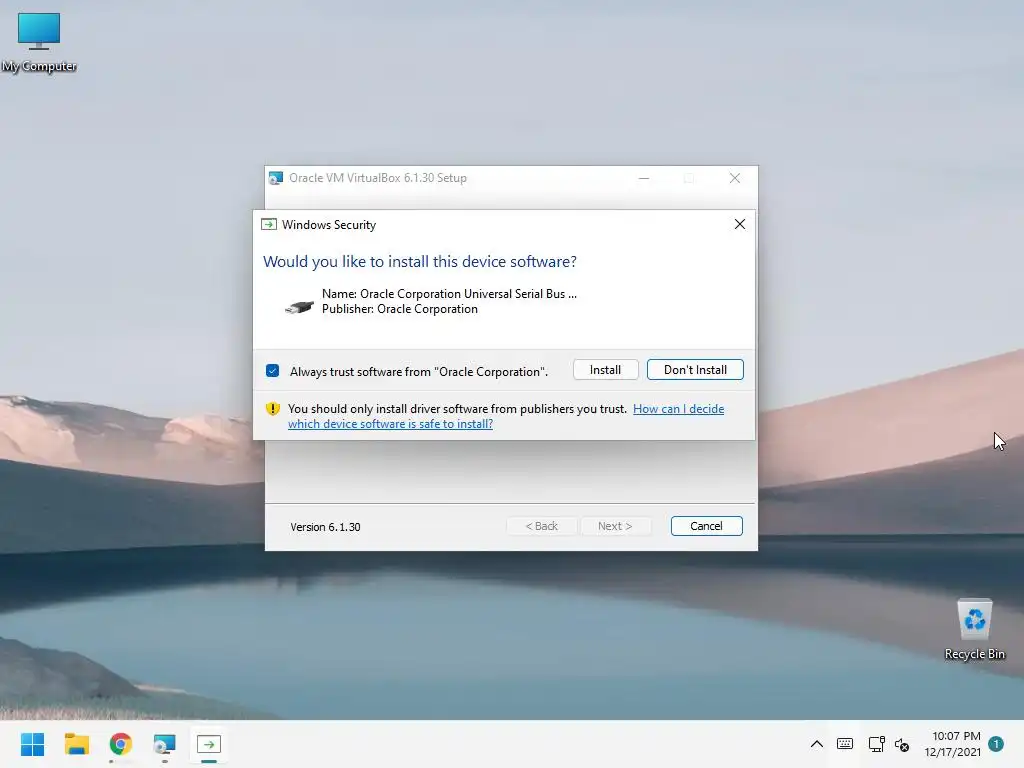Click the 'Version 6.1.30' label
Viewport: 1024px width, 768px height.
[x=325, y=526]
